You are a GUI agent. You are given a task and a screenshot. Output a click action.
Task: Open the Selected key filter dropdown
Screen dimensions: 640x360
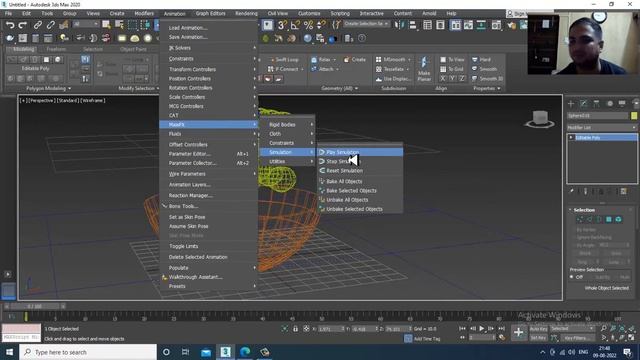[572, 329]
